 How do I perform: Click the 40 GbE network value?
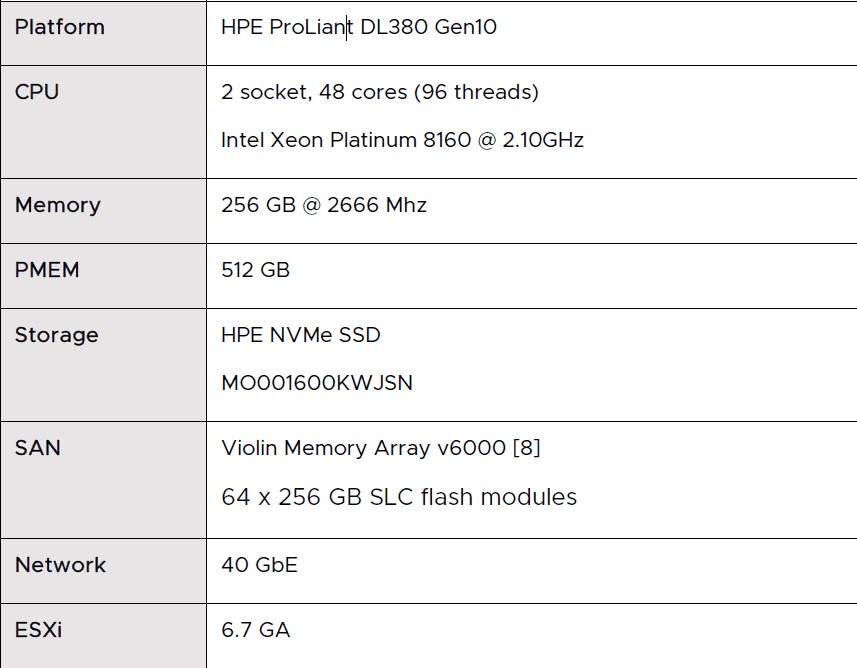[260, 565]
